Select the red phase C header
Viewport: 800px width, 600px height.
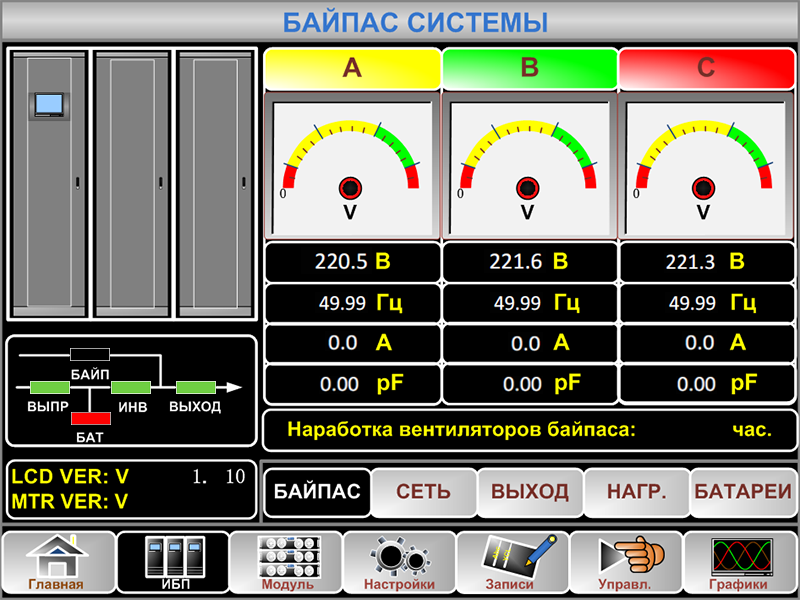(x=706, y=68)
